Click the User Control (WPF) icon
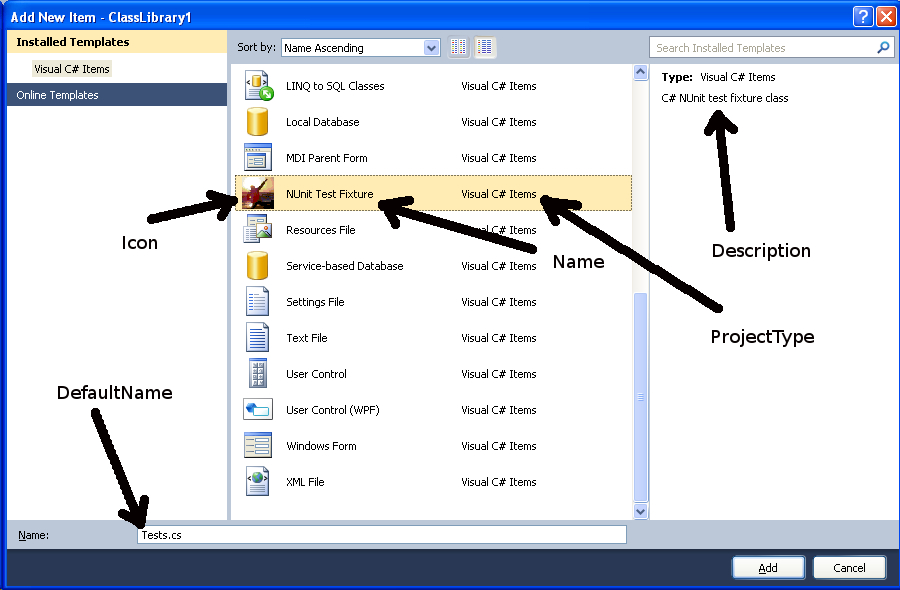The height and width of the screenshot is (590, 900). (258, 410)
